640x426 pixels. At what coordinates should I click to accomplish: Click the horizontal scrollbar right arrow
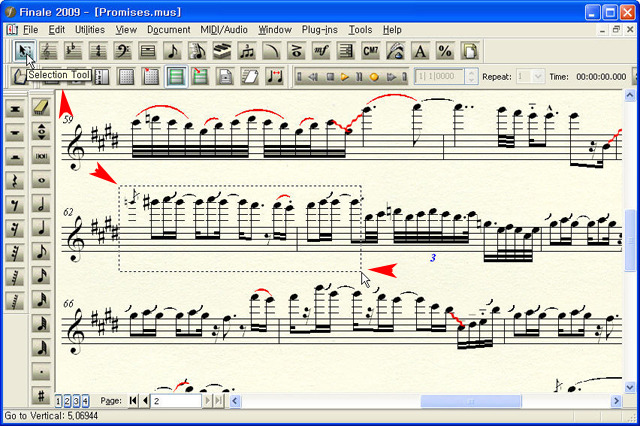[616, 401]
